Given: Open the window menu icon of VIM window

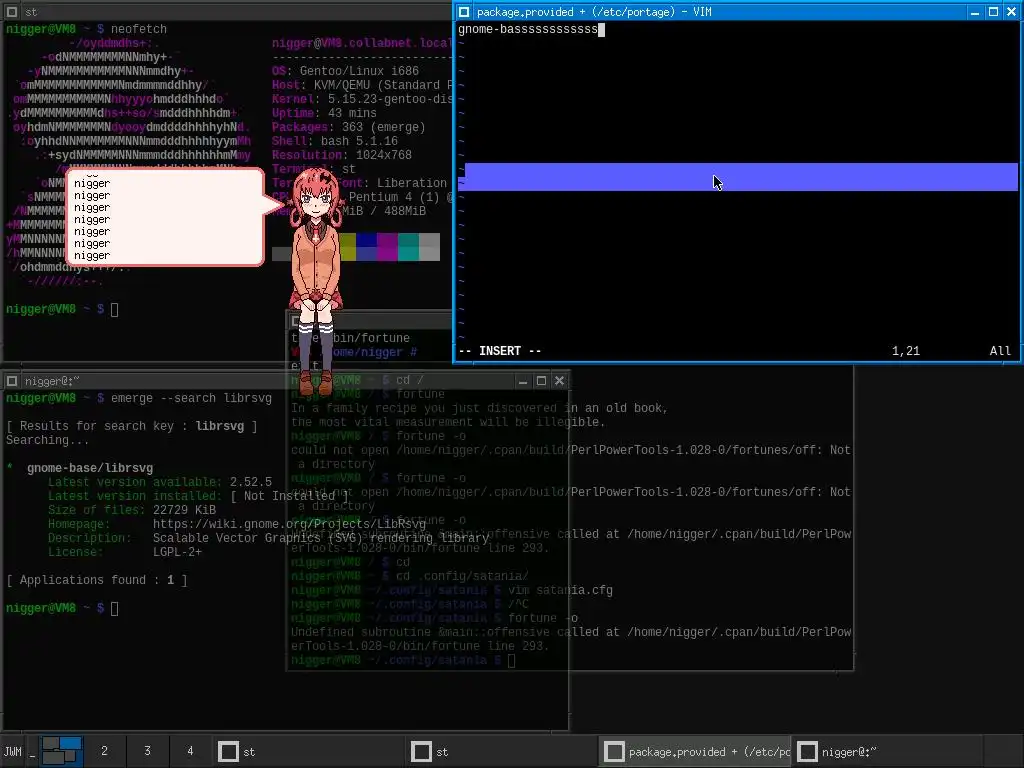Looking at the screenshot, I should click(464, 12).
